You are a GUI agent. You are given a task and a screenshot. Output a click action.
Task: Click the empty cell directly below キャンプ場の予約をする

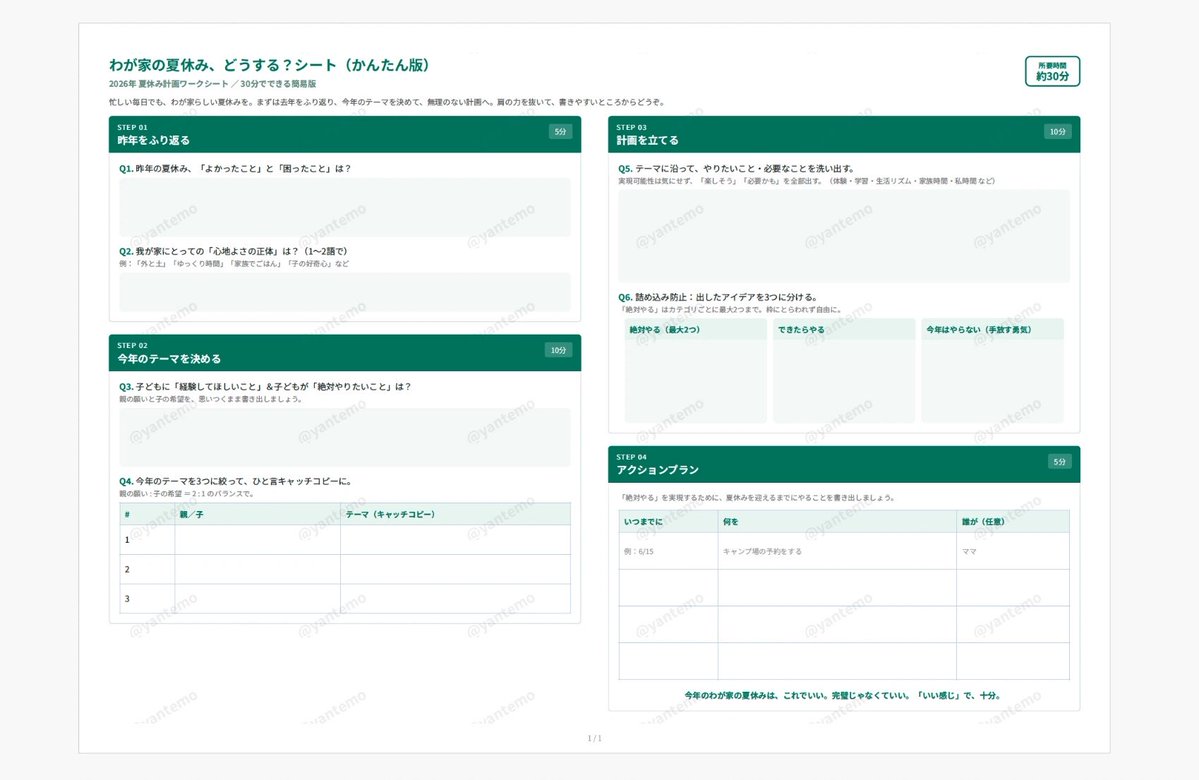[837, 588]
